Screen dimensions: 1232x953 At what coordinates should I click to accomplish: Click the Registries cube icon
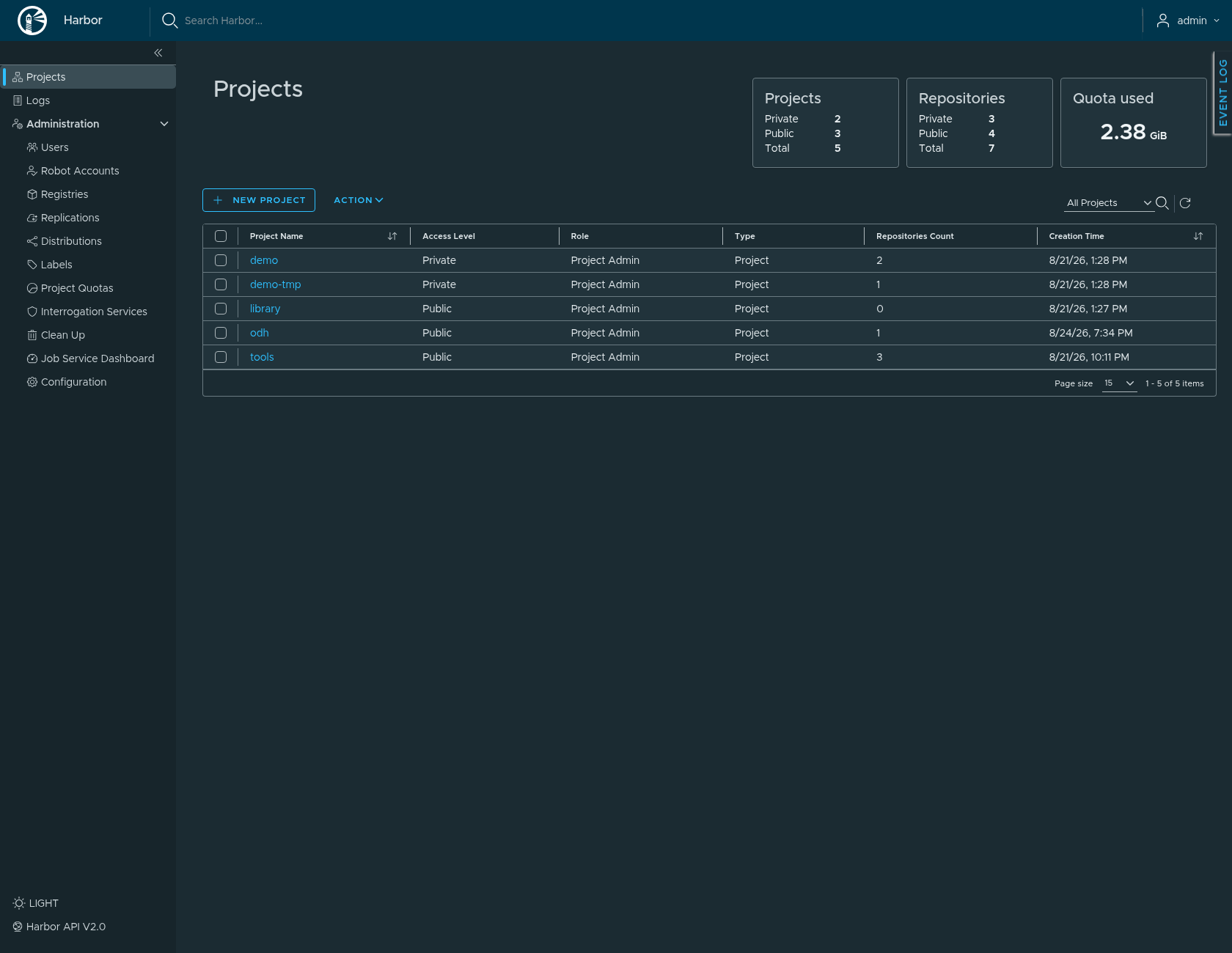pos(32,194)
